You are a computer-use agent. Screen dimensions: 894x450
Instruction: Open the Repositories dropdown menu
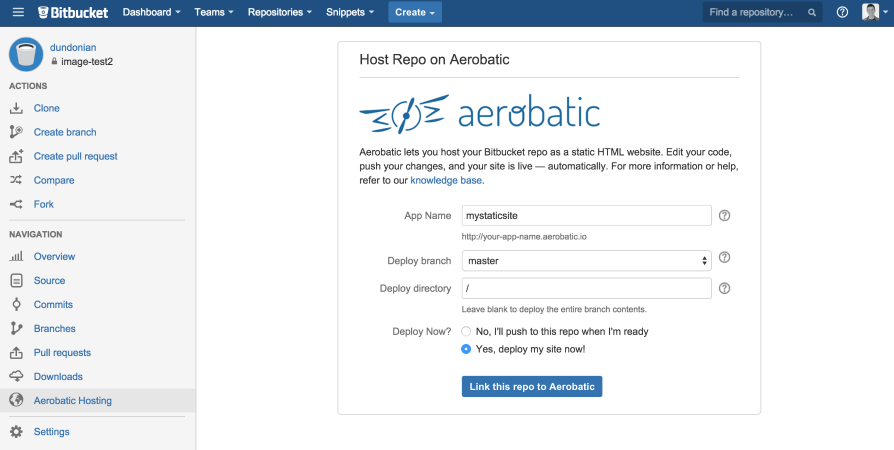(x=280, y=12)
